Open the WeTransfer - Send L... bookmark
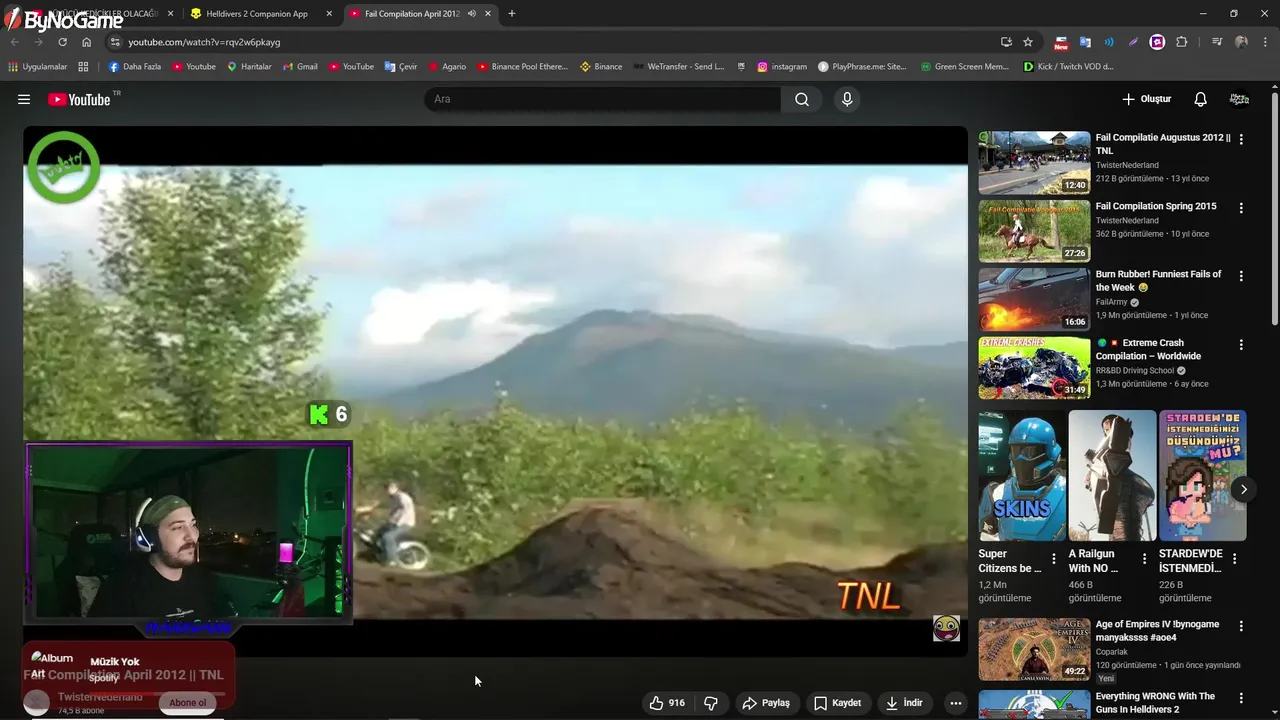Viewport: 1280px width, 720px height. [678, 67]
